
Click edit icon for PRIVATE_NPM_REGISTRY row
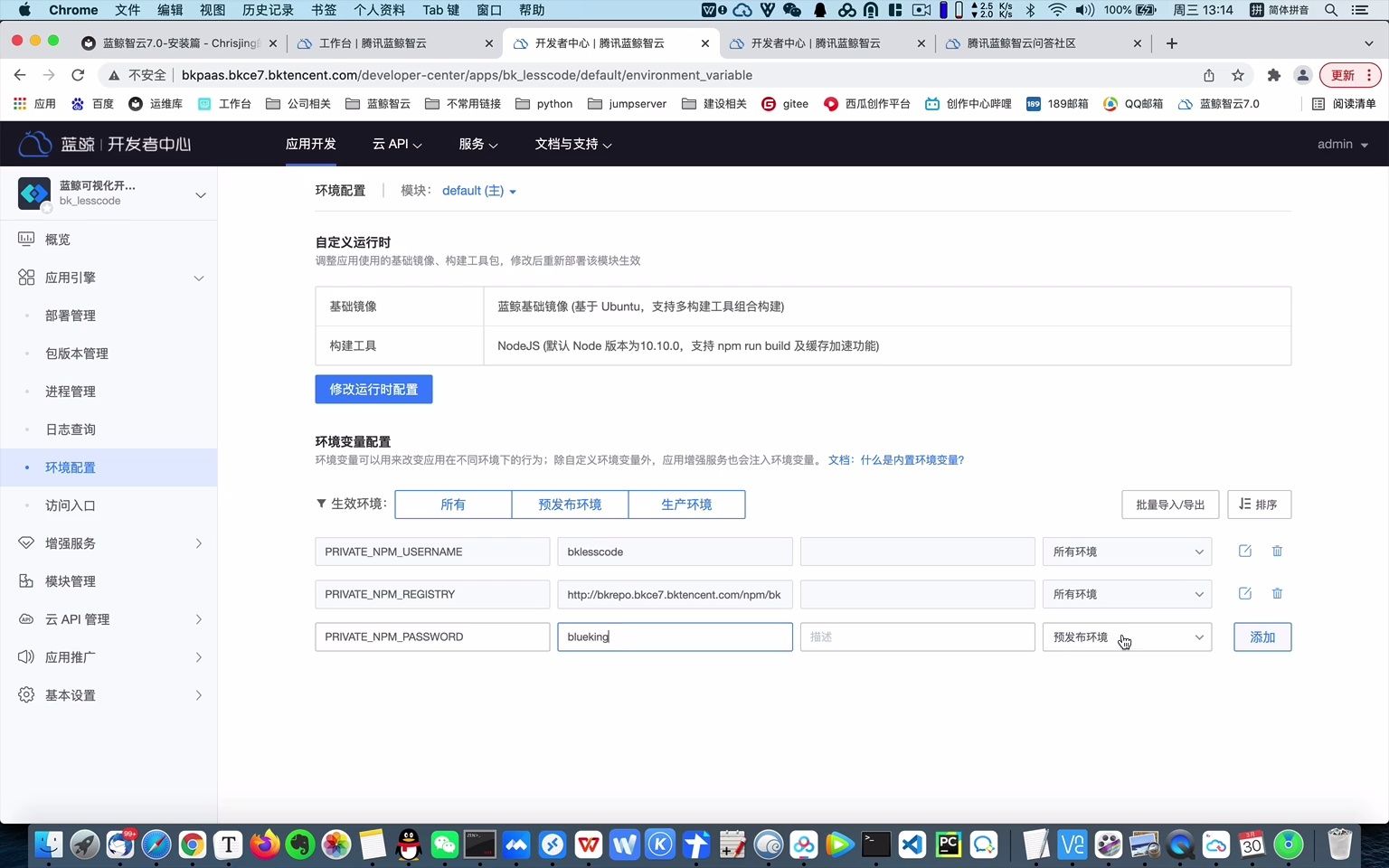tap(1245, 593)
